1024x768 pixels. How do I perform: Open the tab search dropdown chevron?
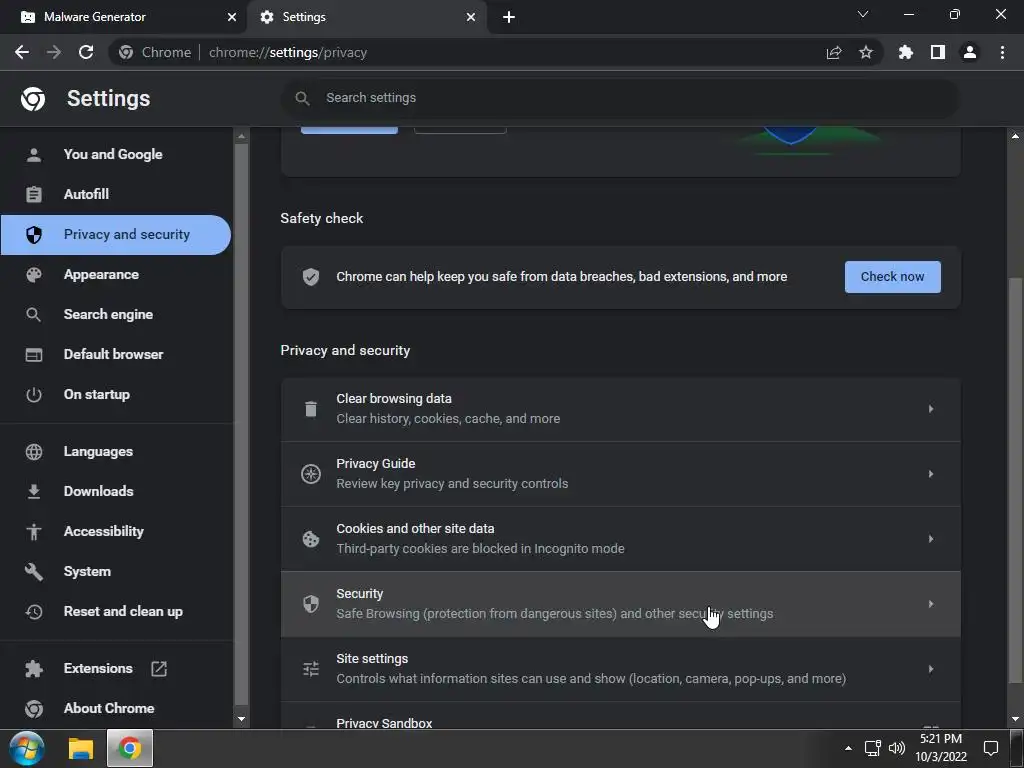tap(863, 14)
